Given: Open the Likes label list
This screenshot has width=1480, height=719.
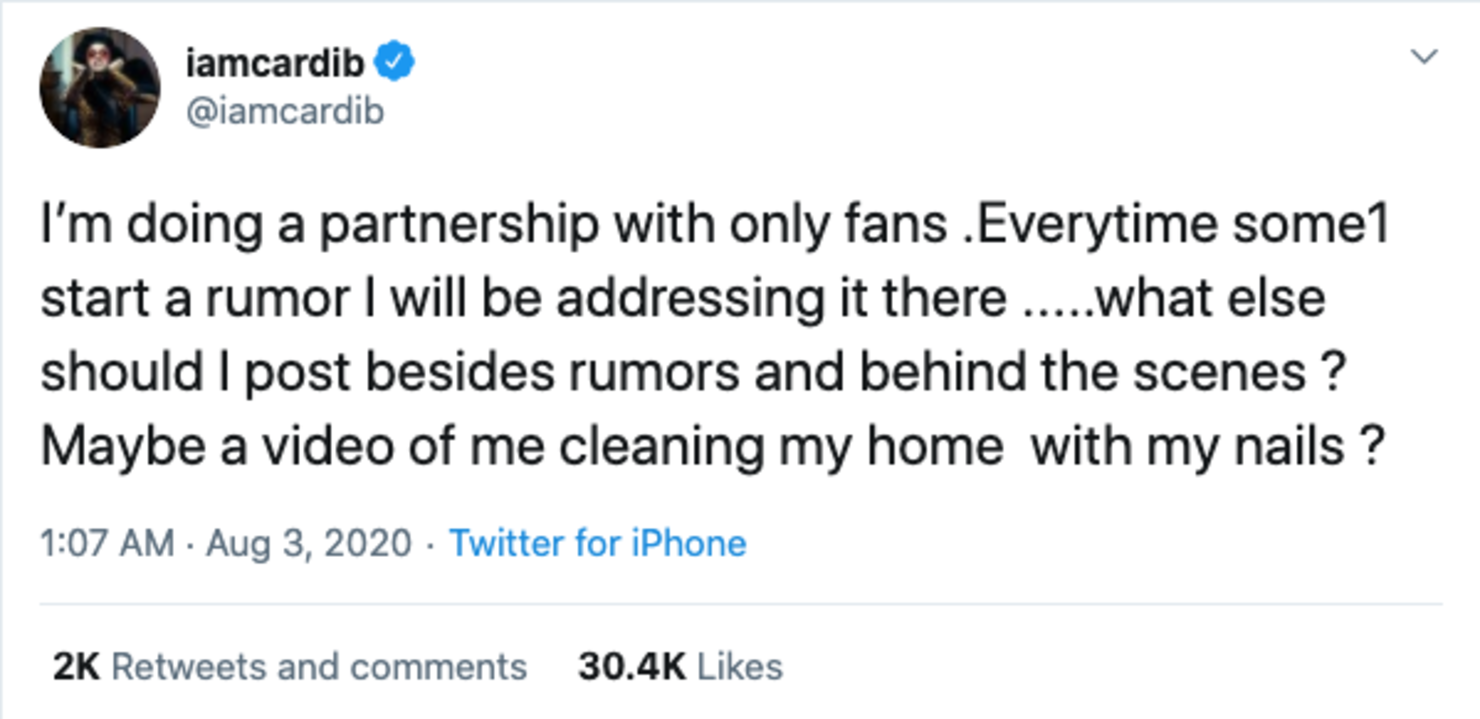Looking at the screenshot, I should point(740,667).
